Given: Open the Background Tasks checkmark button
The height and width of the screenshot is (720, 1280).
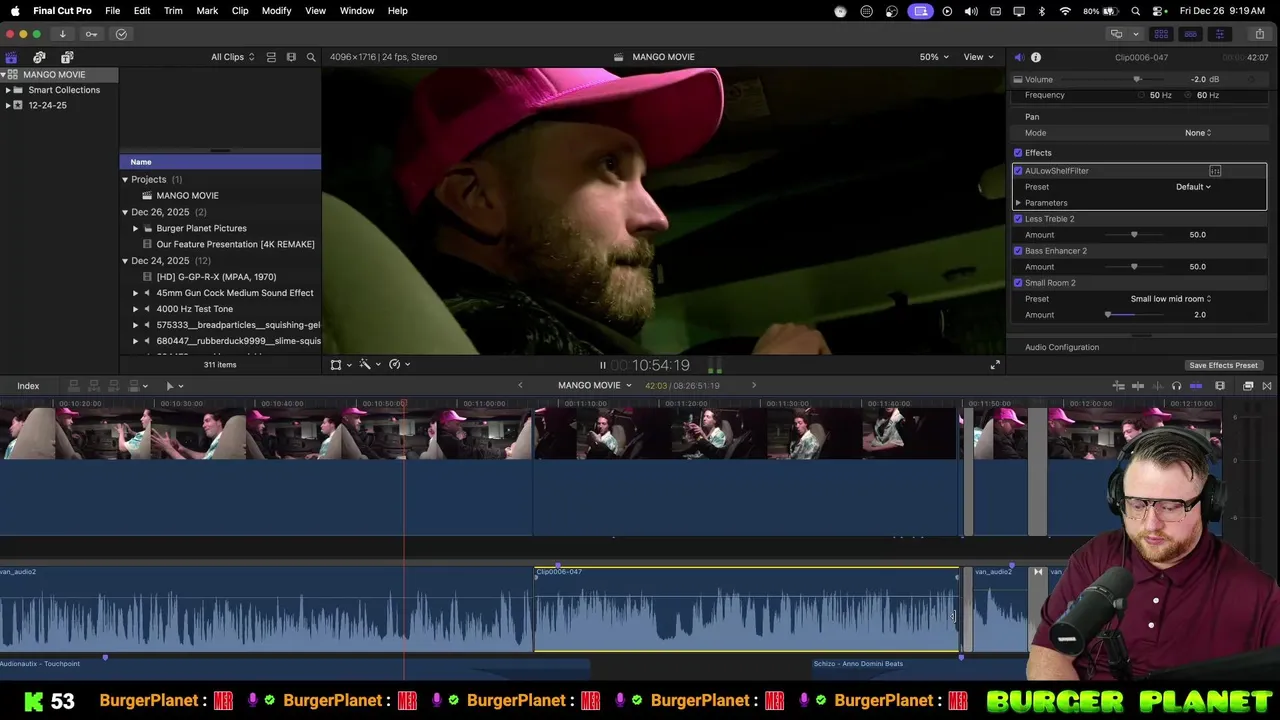Looking at the screenshot, I should point(121,34).
